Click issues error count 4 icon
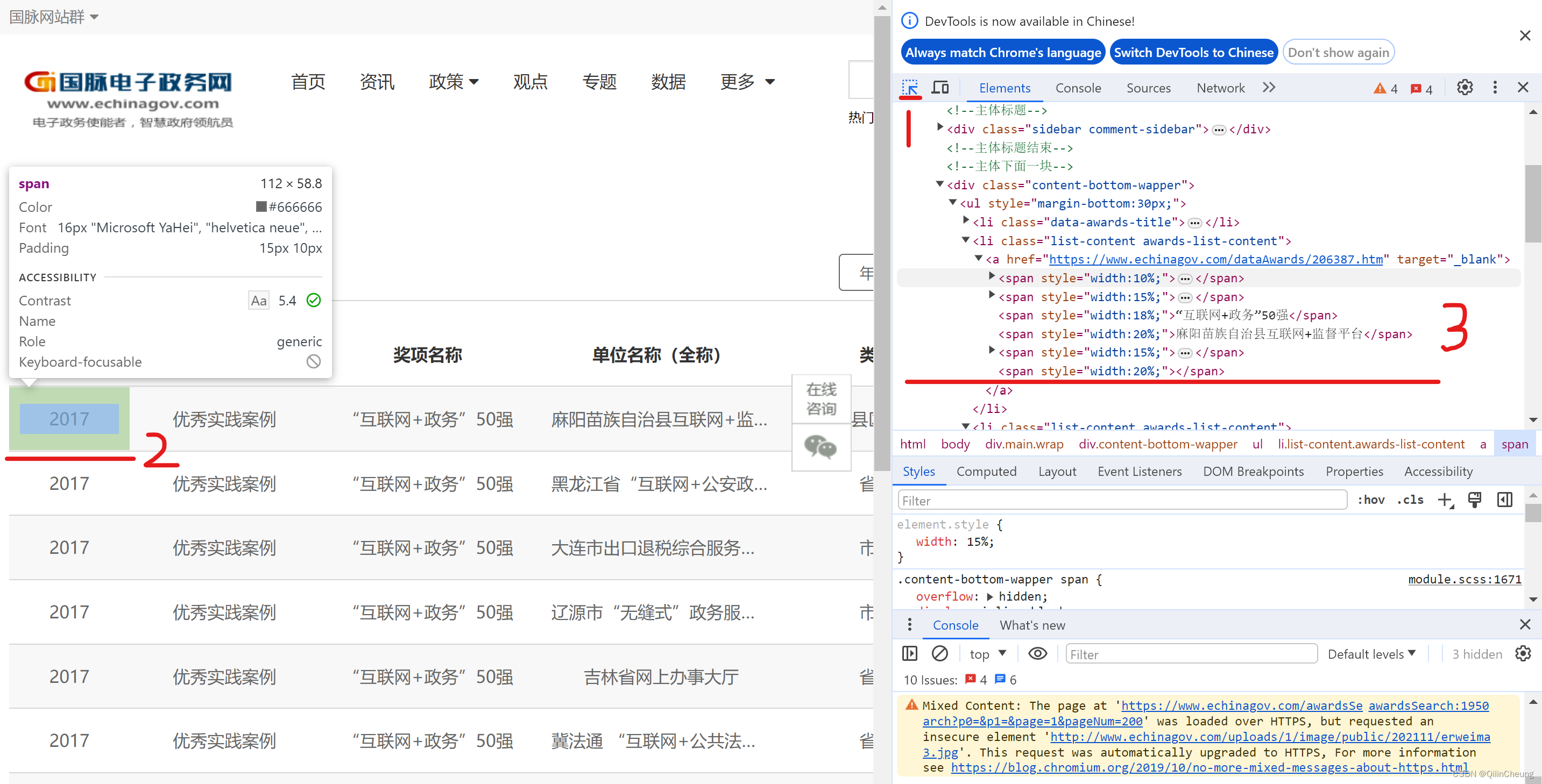This screenshot has height=784, width=1542. (976, 680)
